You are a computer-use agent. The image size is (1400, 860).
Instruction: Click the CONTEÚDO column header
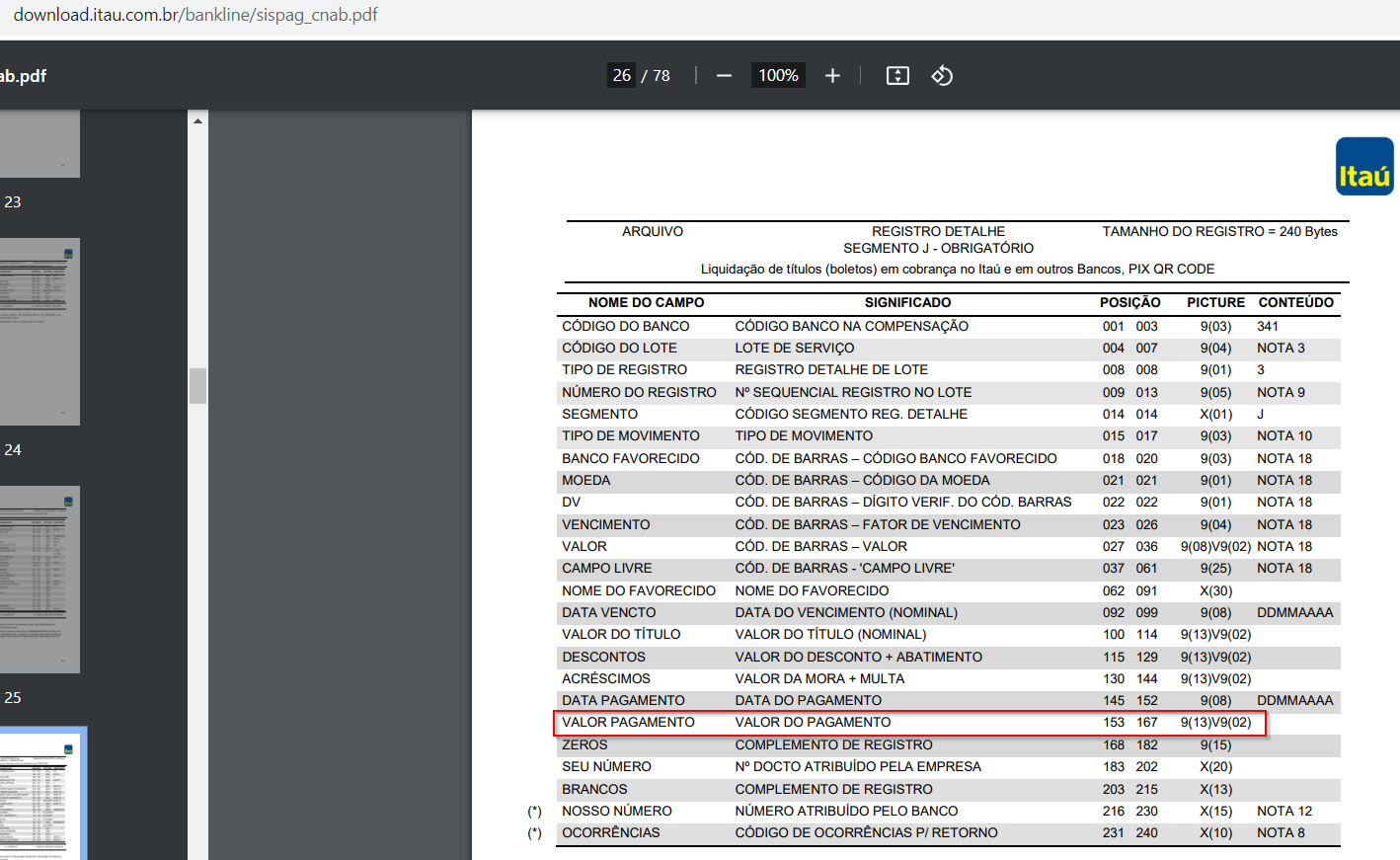pos(1295,302)
